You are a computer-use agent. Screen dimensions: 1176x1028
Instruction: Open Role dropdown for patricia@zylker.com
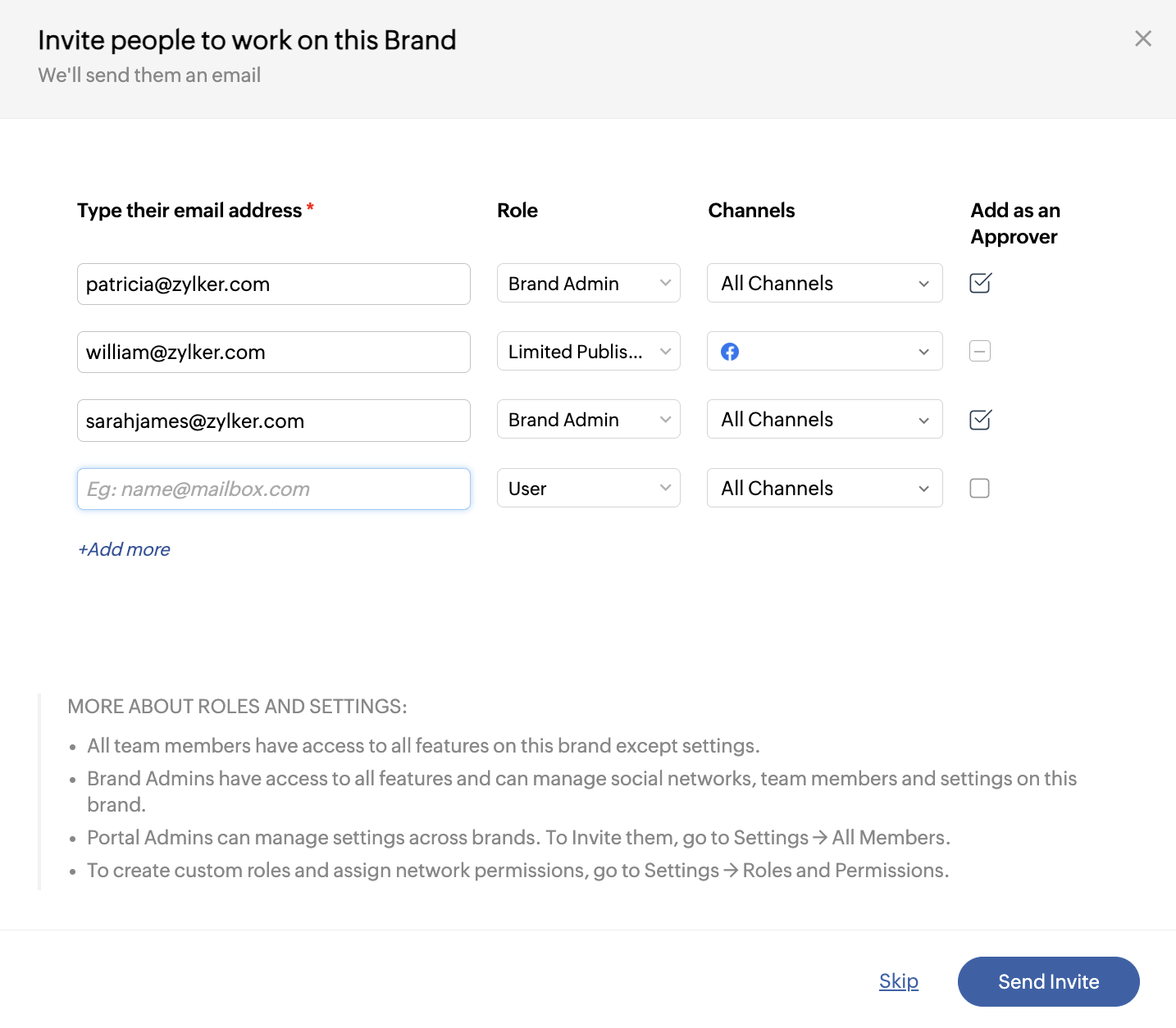coord(588,284)
